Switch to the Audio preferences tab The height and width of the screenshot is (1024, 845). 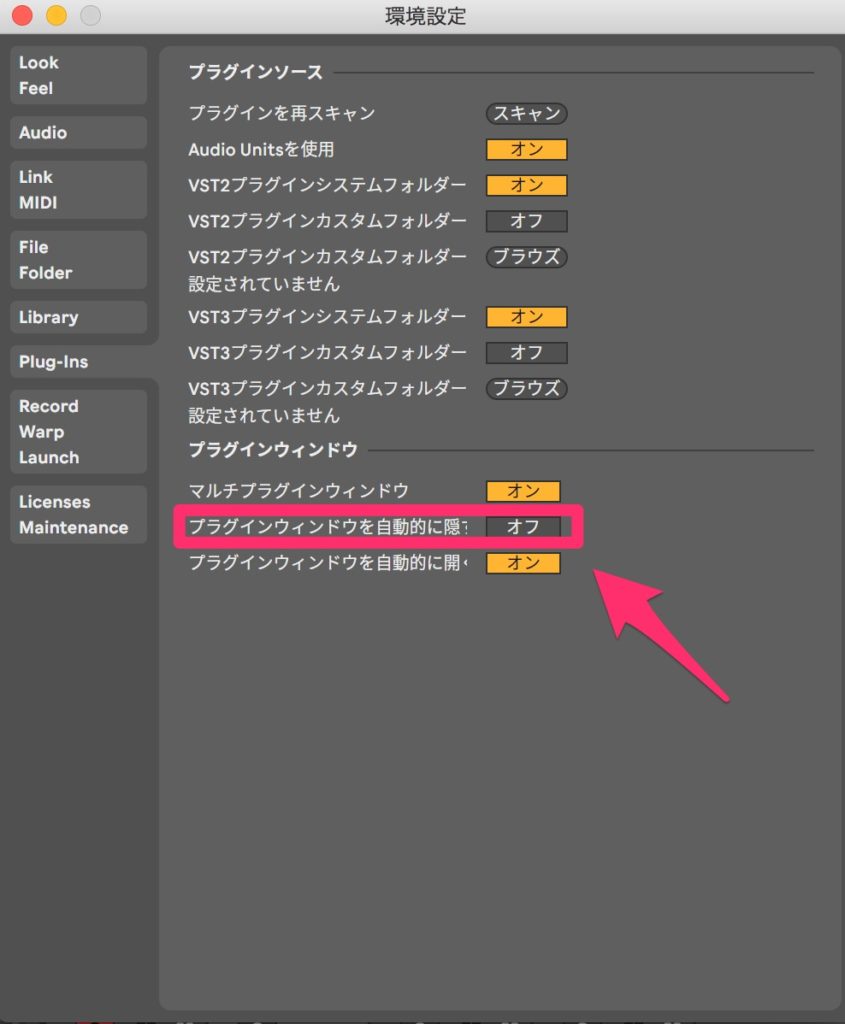78,133
